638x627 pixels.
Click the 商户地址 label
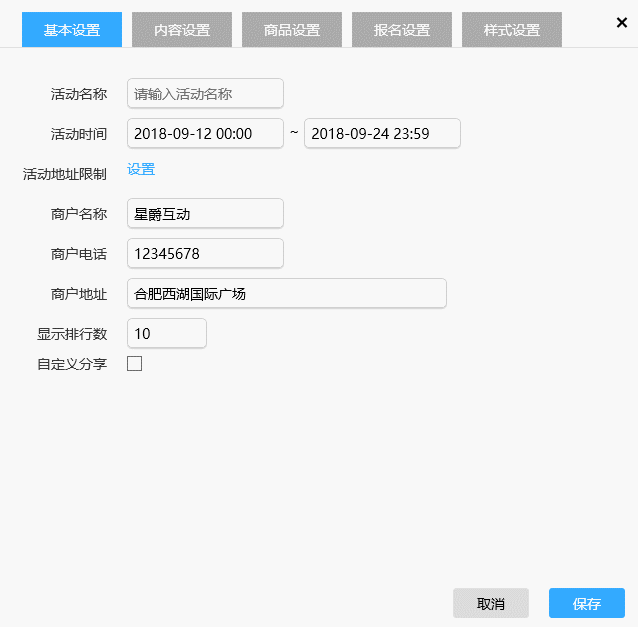(x=79, y=294)
